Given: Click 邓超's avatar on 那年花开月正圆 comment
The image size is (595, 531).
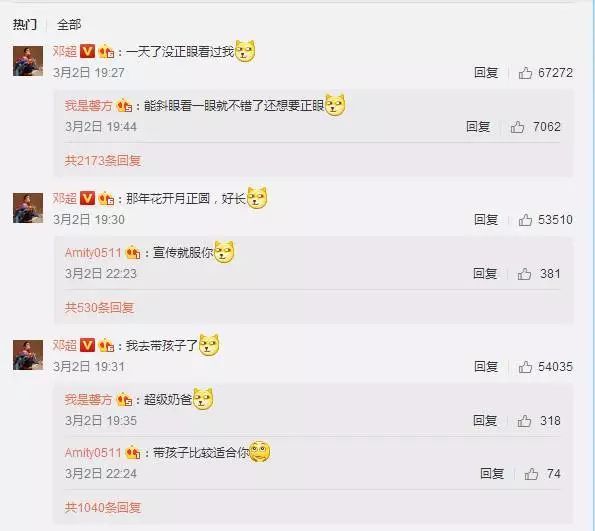Looking at the screenshot, I should coord(28,208).
